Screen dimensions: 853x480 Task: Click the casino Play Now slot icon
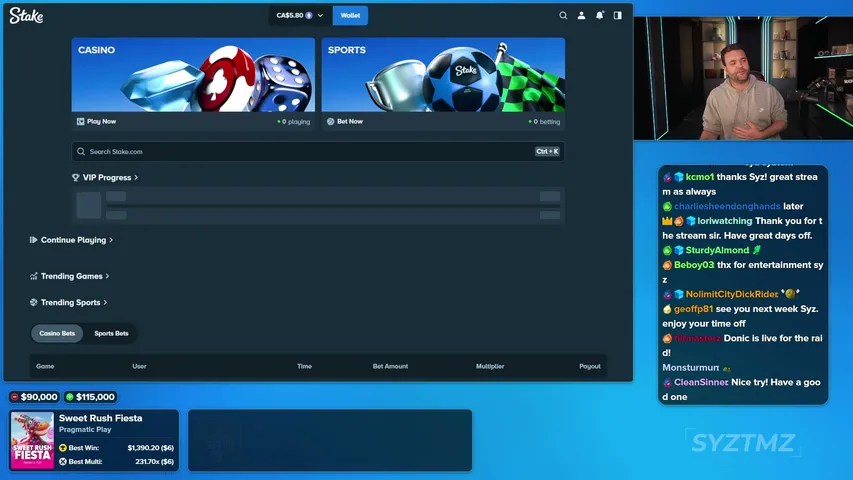(x=81, y=121)
